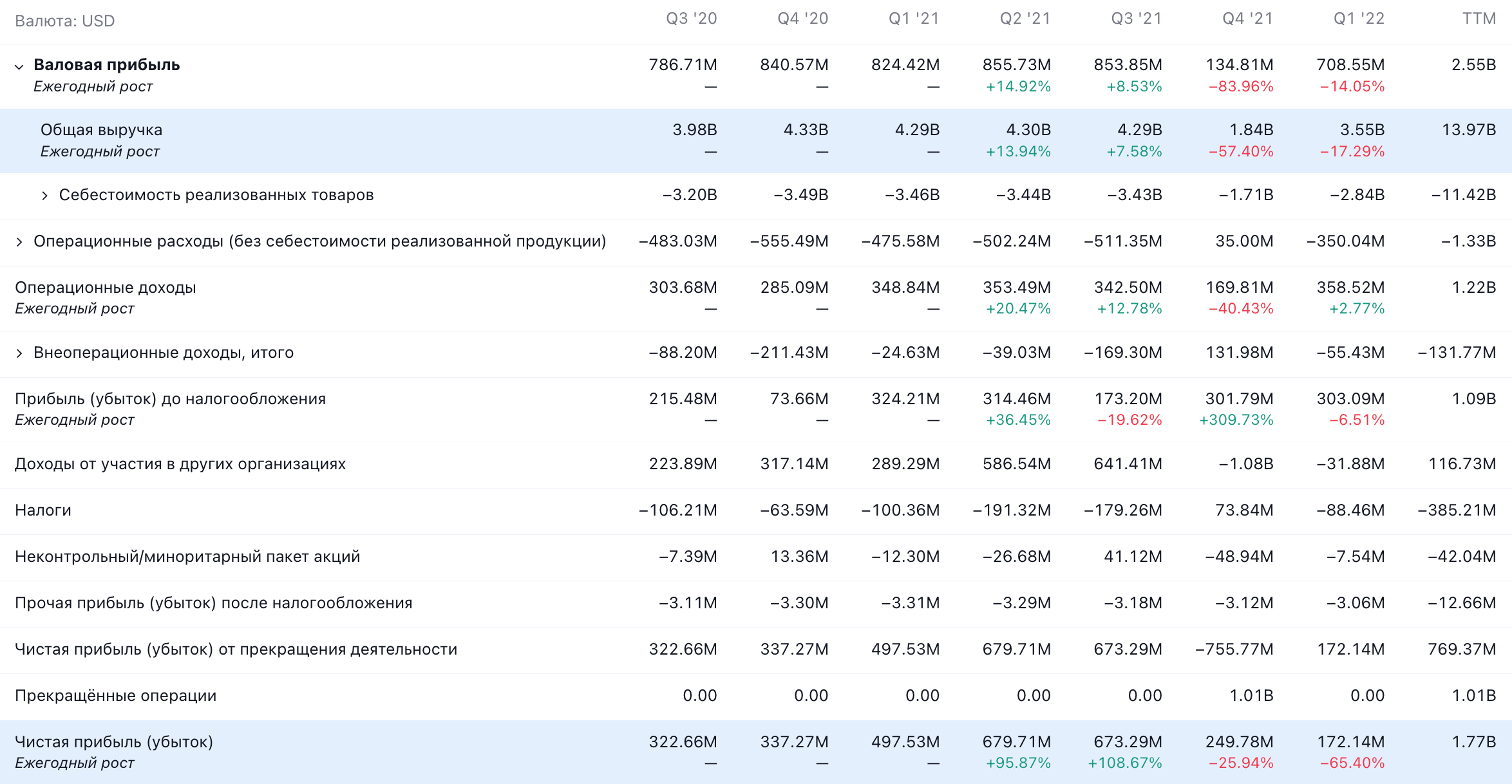Click total revenue TTM value 13.97B
1512x784 pixels.
point(1469,130)
